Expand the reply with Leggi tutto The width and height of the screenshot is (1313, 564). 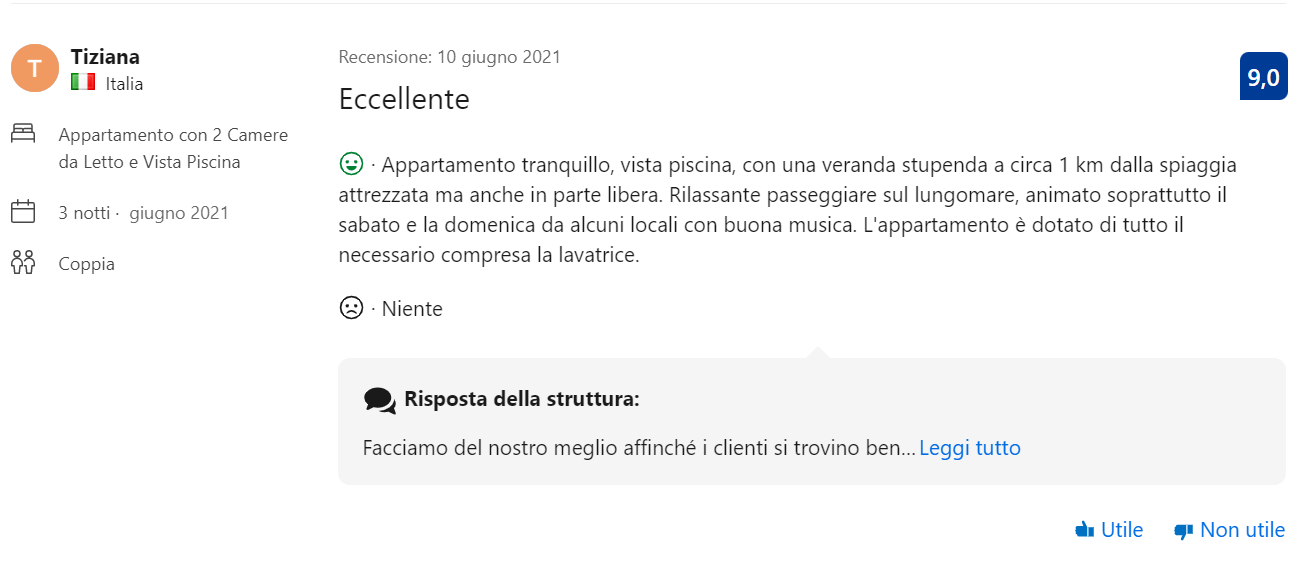tap(970, 448)
